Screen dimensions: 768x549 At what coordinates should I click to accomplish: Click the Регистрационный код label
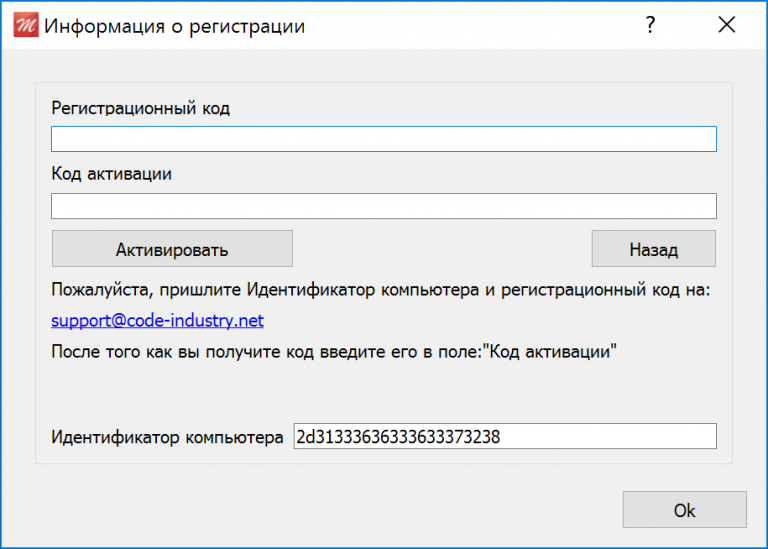coord(141,108)
